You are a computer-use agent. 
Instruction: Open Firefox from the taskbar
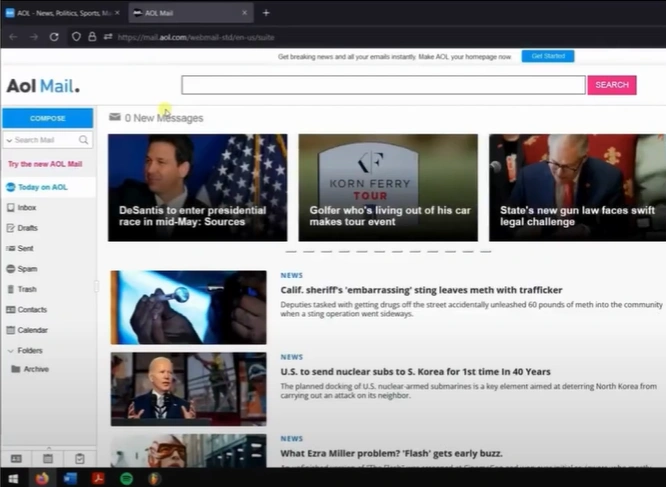(42, 479)
